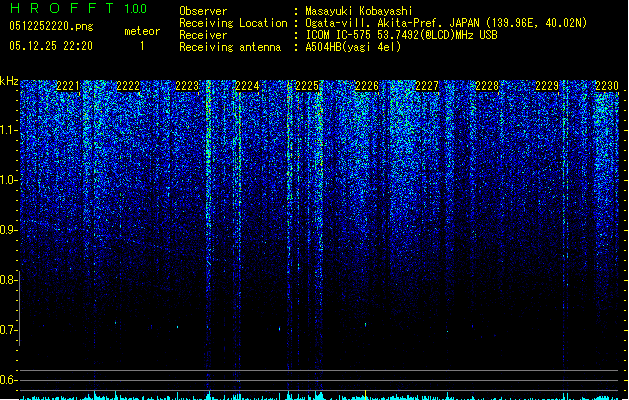This screenshot has width=629, height=400.
Task: Click the 1.0 kHz axis tick label
Action: point(8,180)
